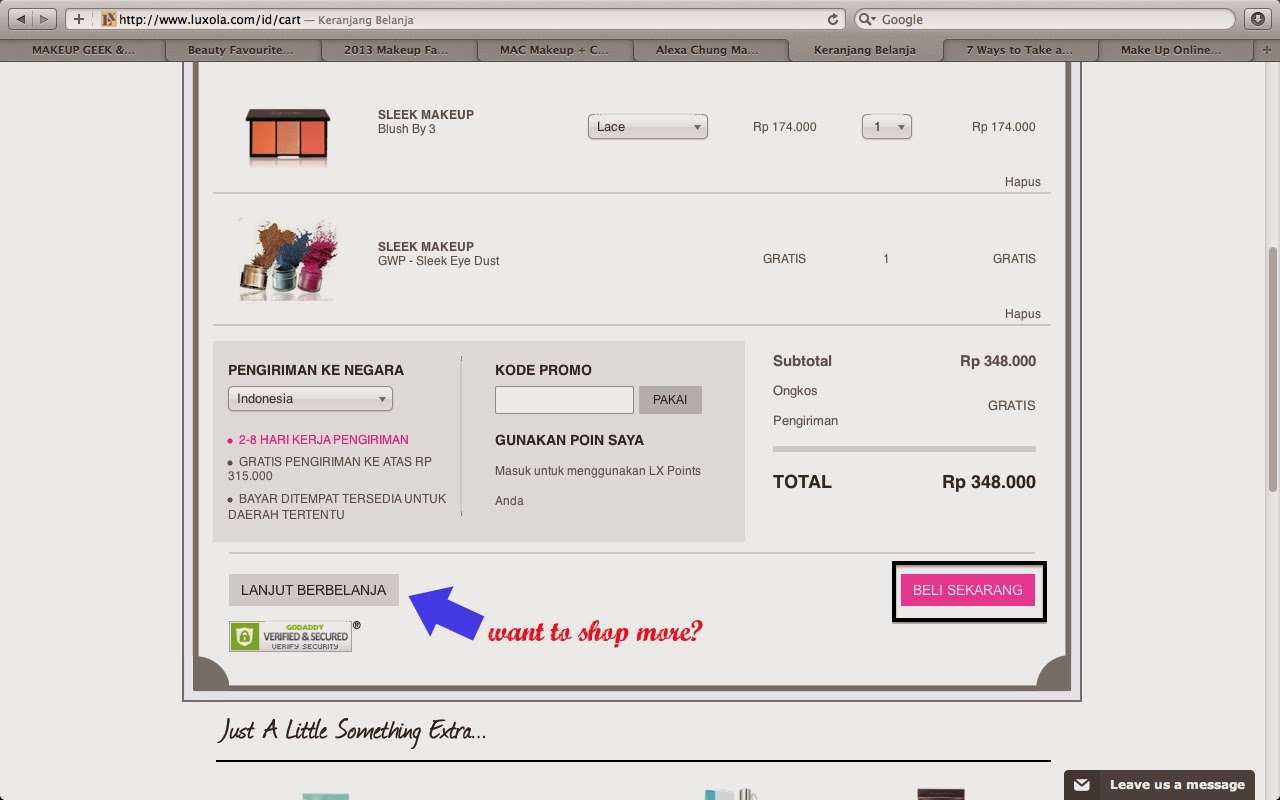Reload the page with the refresh icon
This screenshot has width=1280, height=800.
(x=832, y=19)
